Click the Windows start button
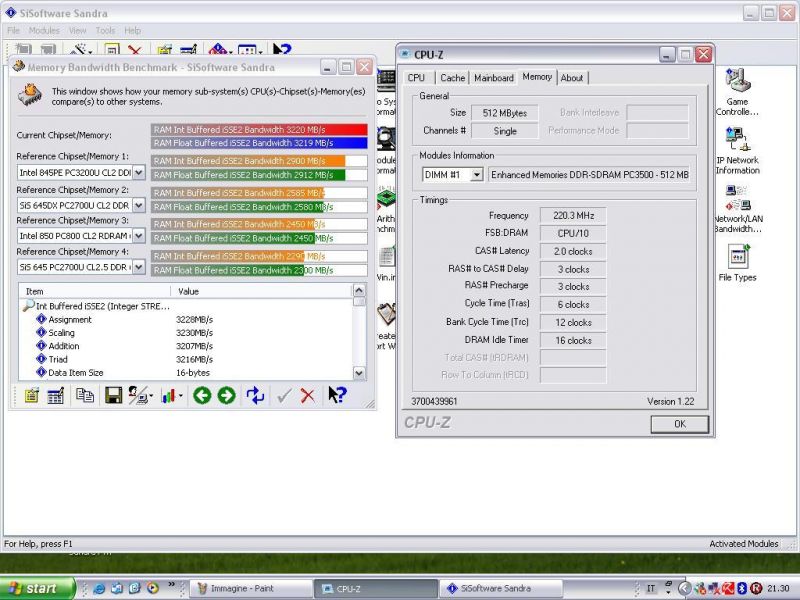The height and width of the screenshot is (600, 800). [37, 588]
